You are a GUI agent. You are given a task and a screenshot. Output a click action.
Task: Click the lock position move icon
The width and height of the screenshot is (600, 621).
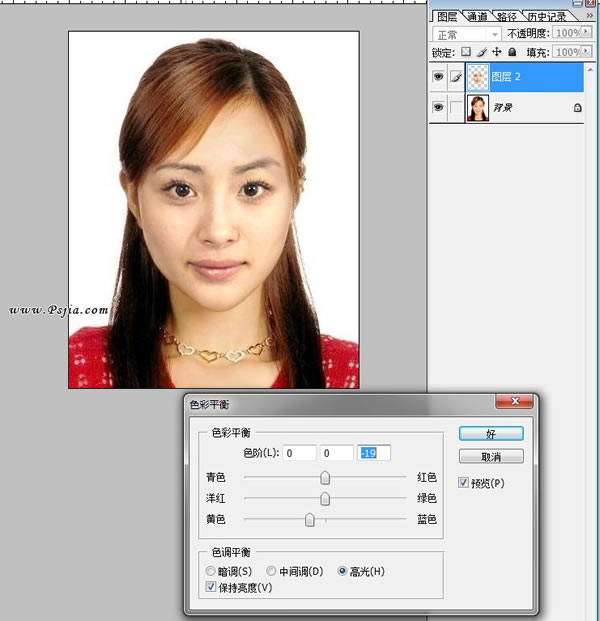tap(497, 52)
